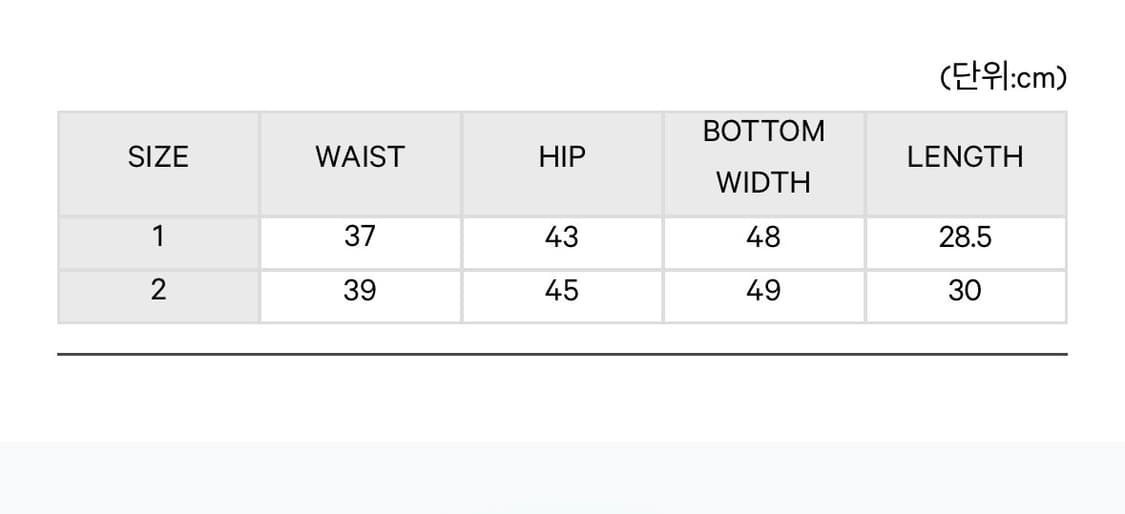Select the size 2 row label
Screen dimensions: 1125x514
[x=158, y=291]
